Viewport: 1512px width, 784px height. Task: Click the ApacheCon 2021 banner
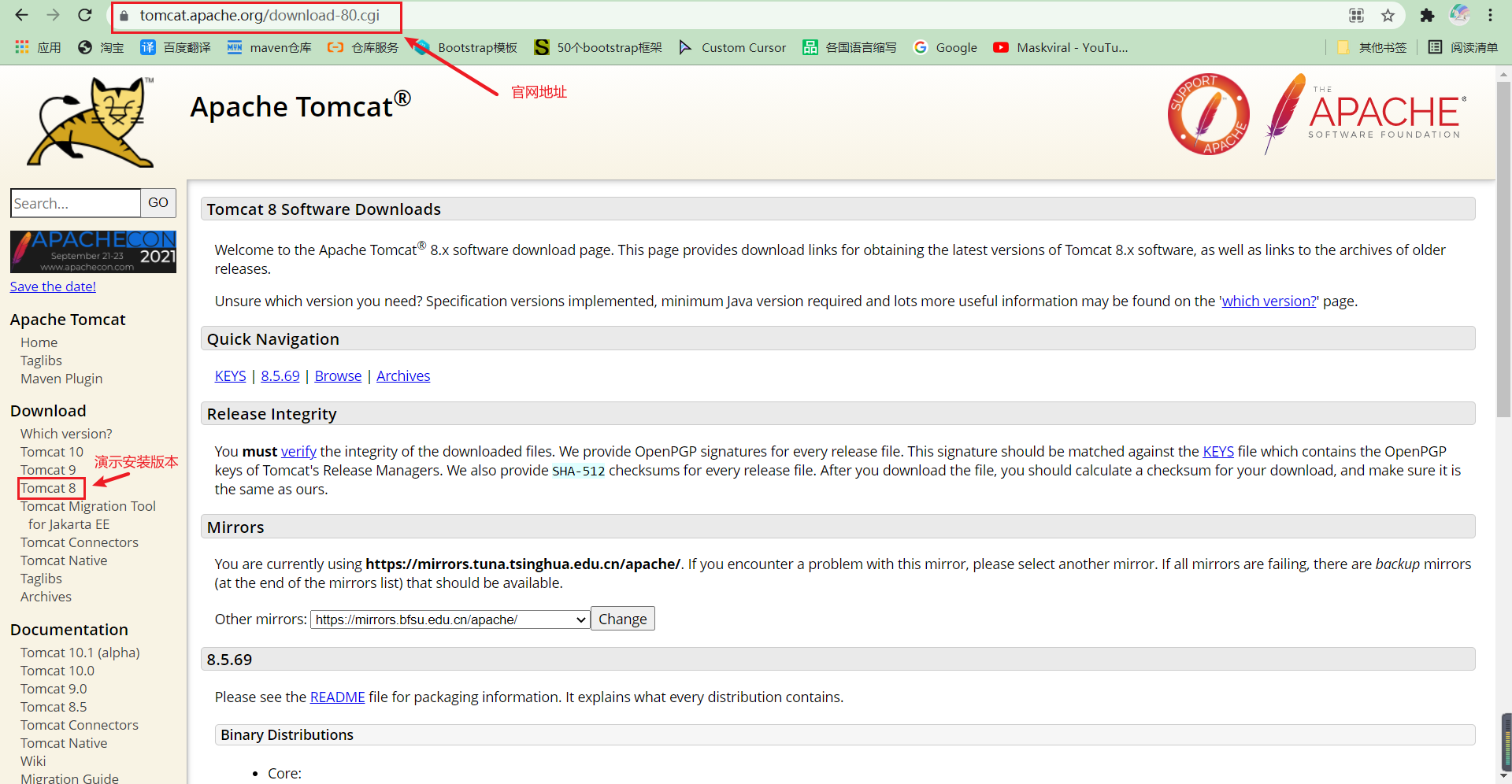pos(93,252)
